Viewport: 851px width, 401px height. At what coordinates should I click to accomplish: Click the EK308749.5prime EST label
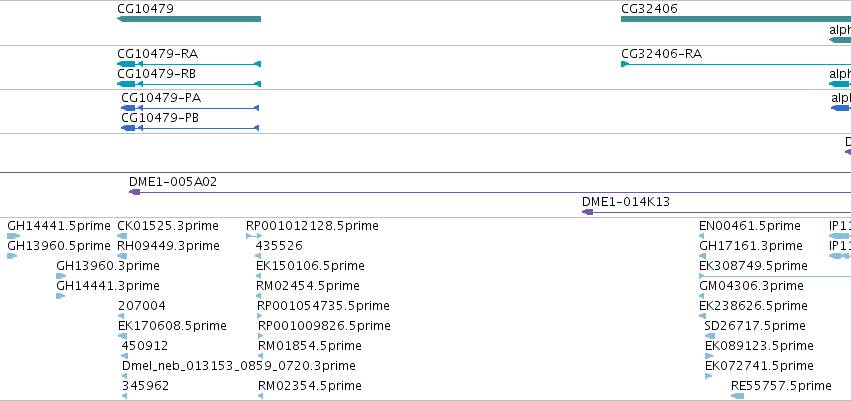(753, 266)
